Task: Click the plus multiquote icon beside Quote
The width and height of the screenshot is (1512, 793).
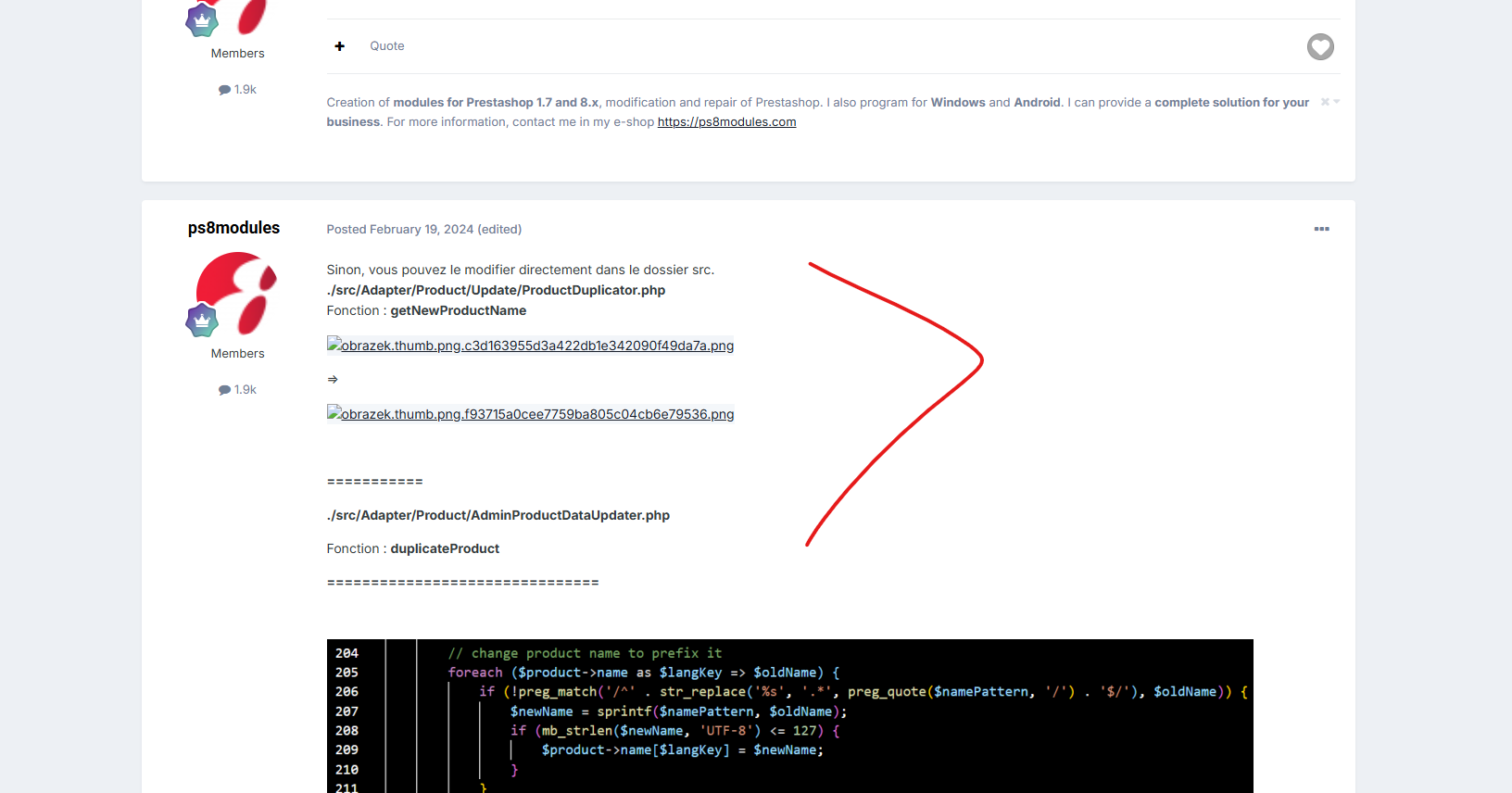Action: (x=340, y=46)
